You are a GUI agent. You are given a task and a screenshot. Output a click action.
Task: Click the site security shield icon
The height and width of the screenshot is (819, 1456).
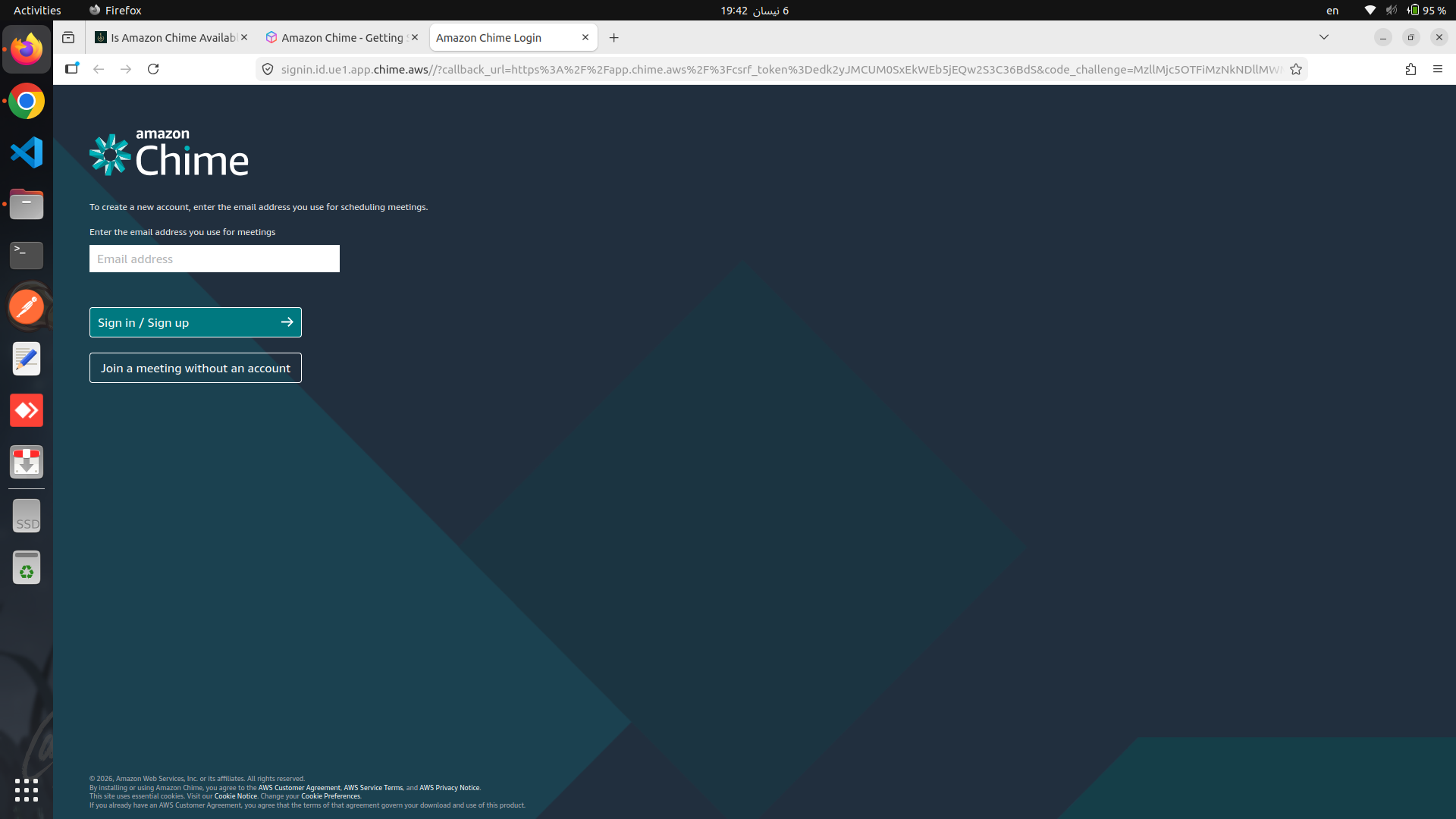click(268, 69)
